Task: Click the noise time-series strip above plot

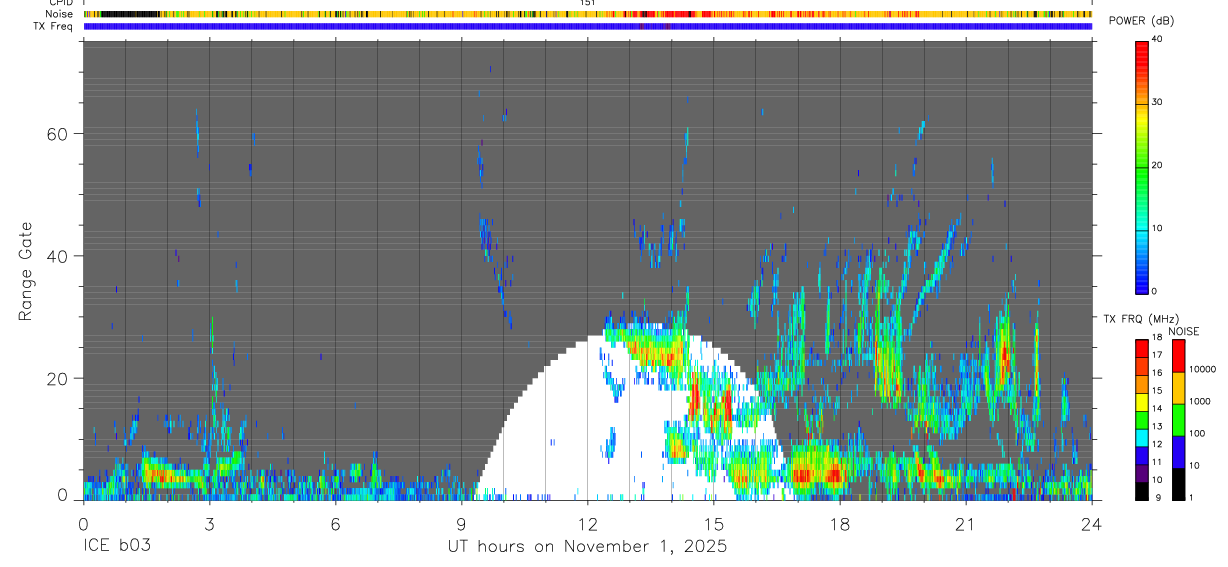Action: click(587, 14)
